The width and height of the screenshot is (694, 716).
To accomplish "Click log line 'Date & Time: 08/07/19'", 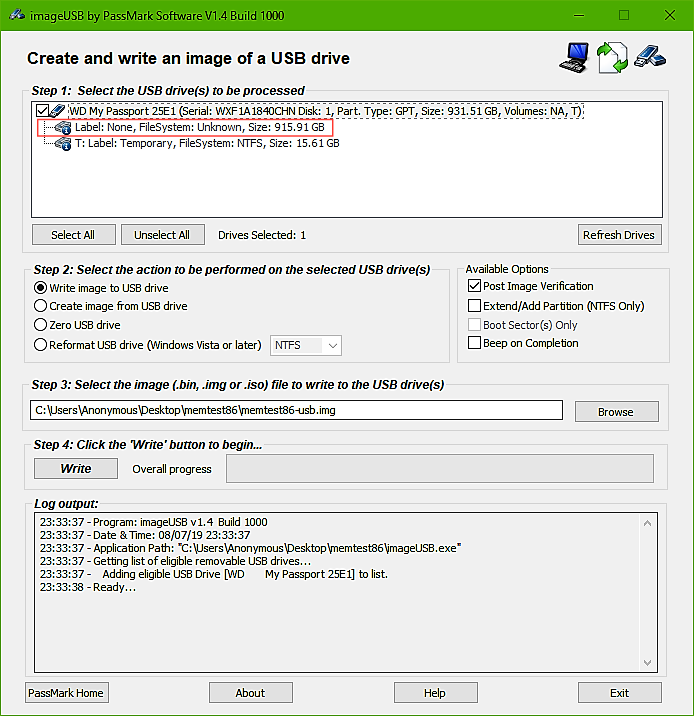I will coord(145,535).
